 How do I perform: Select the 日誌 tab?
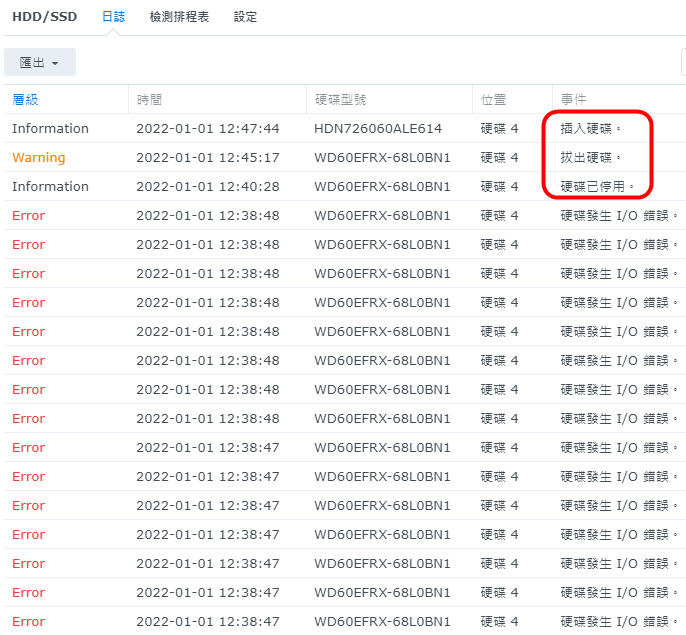(x=113, y=17)
